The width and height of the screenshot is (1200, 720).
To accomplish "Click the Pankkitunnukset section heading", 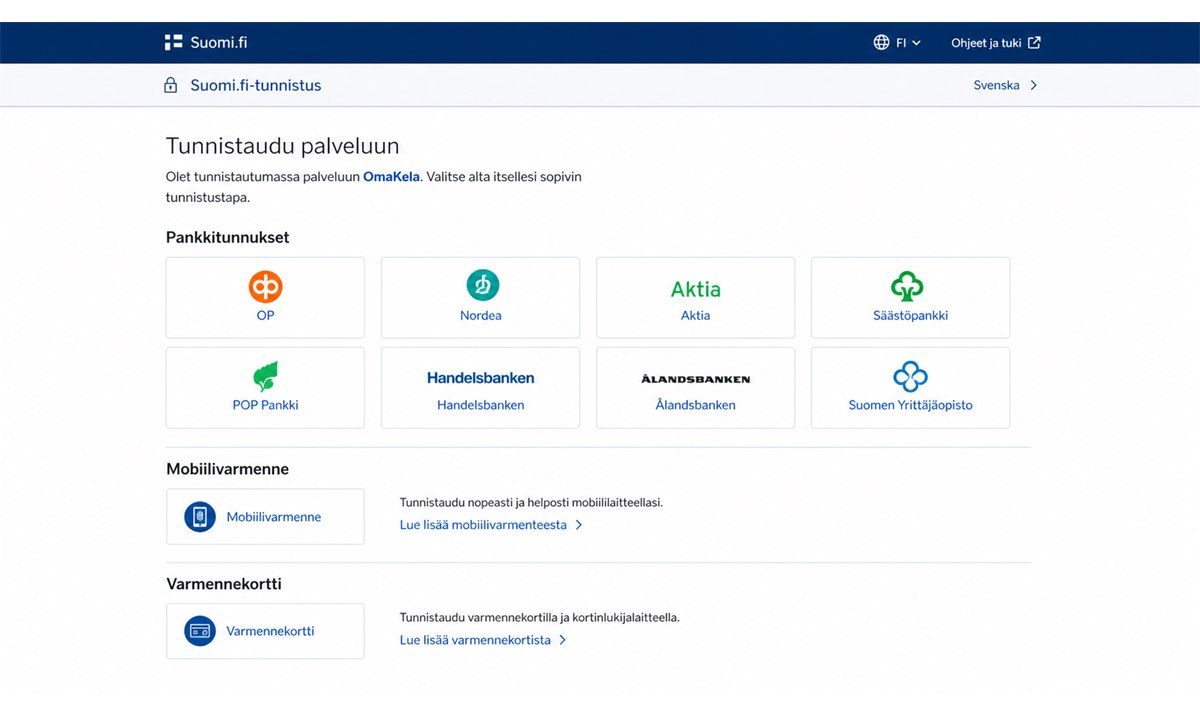I will [x=228, y=238].
